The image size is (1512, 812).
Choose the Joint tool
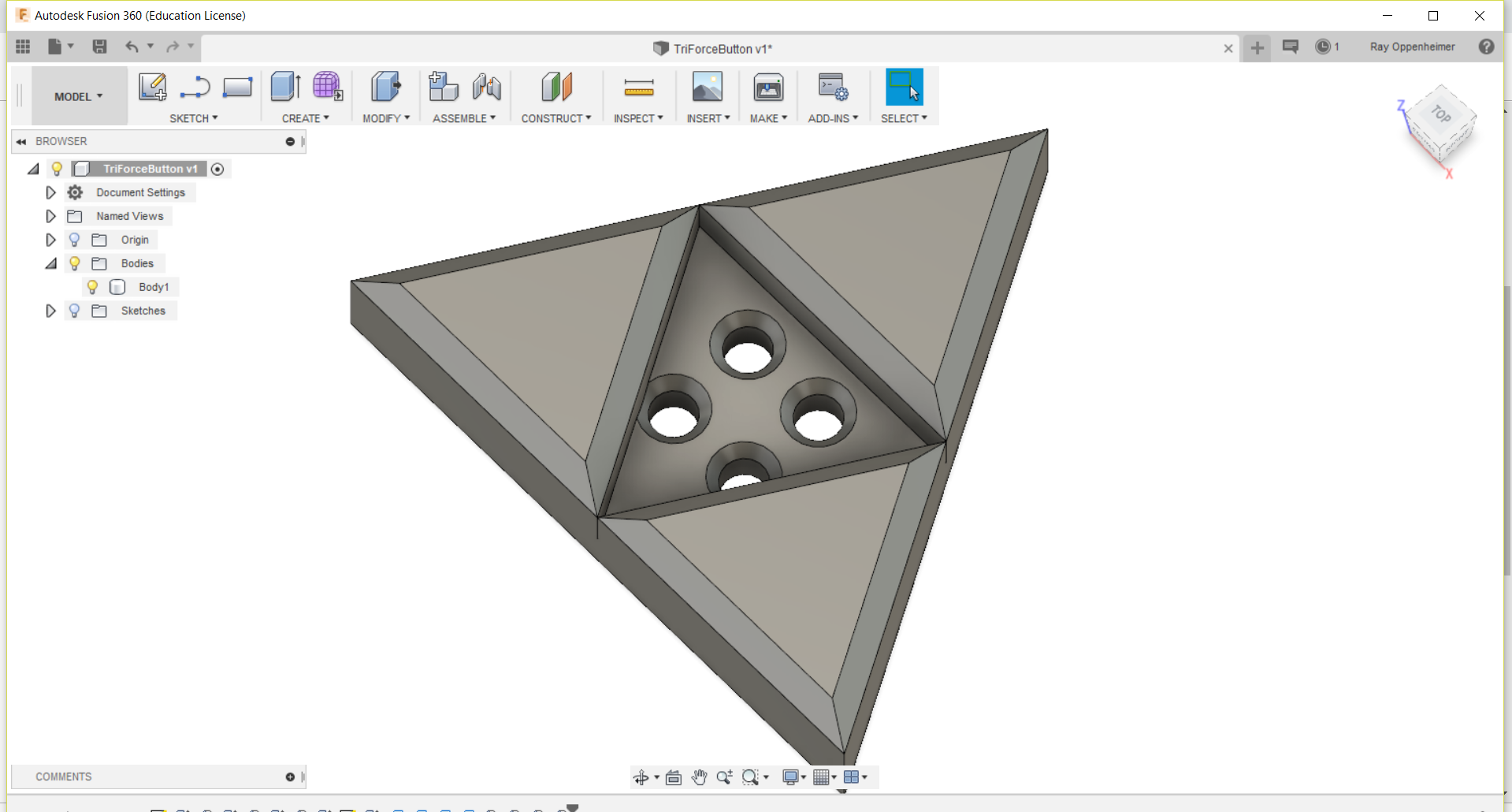point(487,87)
